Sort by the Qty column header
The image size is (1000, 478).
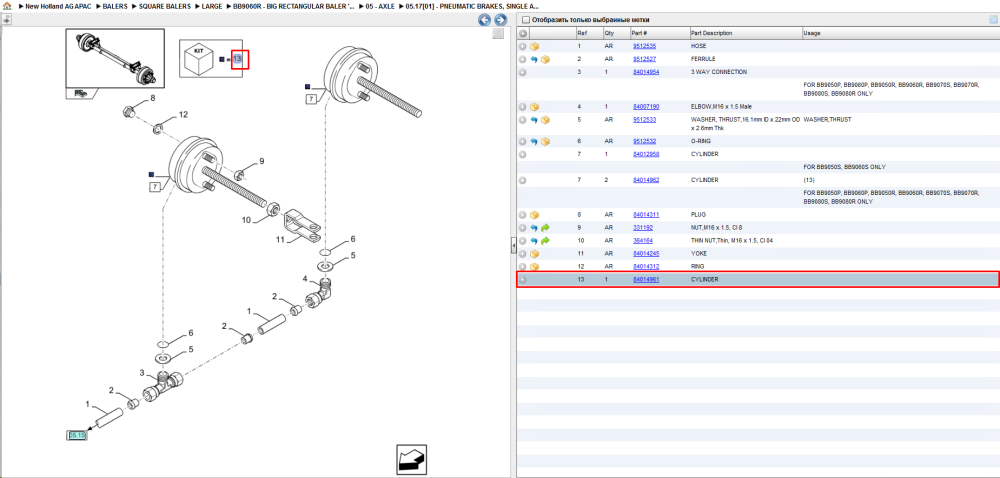point(616,33)
